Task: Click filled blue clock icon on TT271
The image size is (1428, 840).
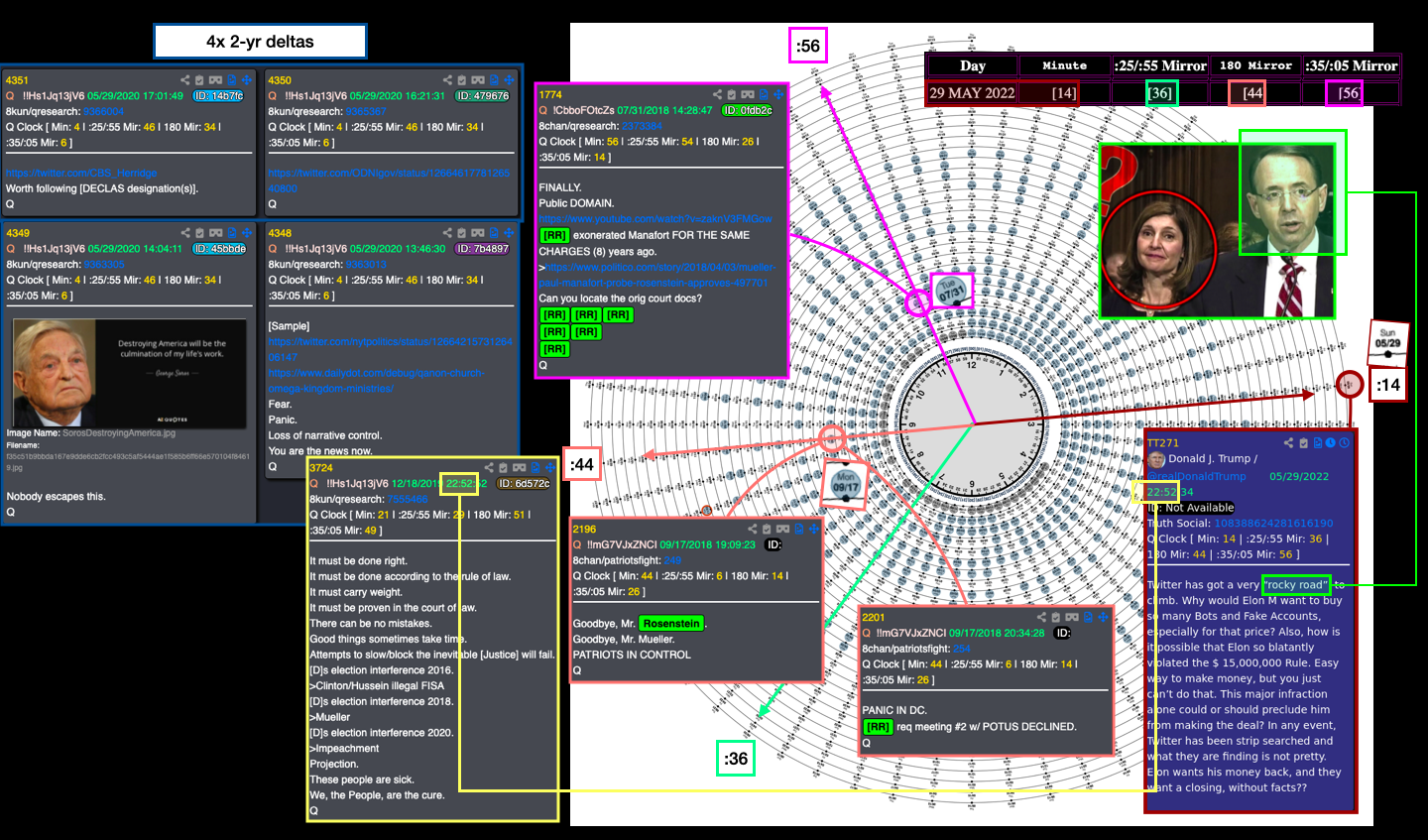Action: 1331,443
